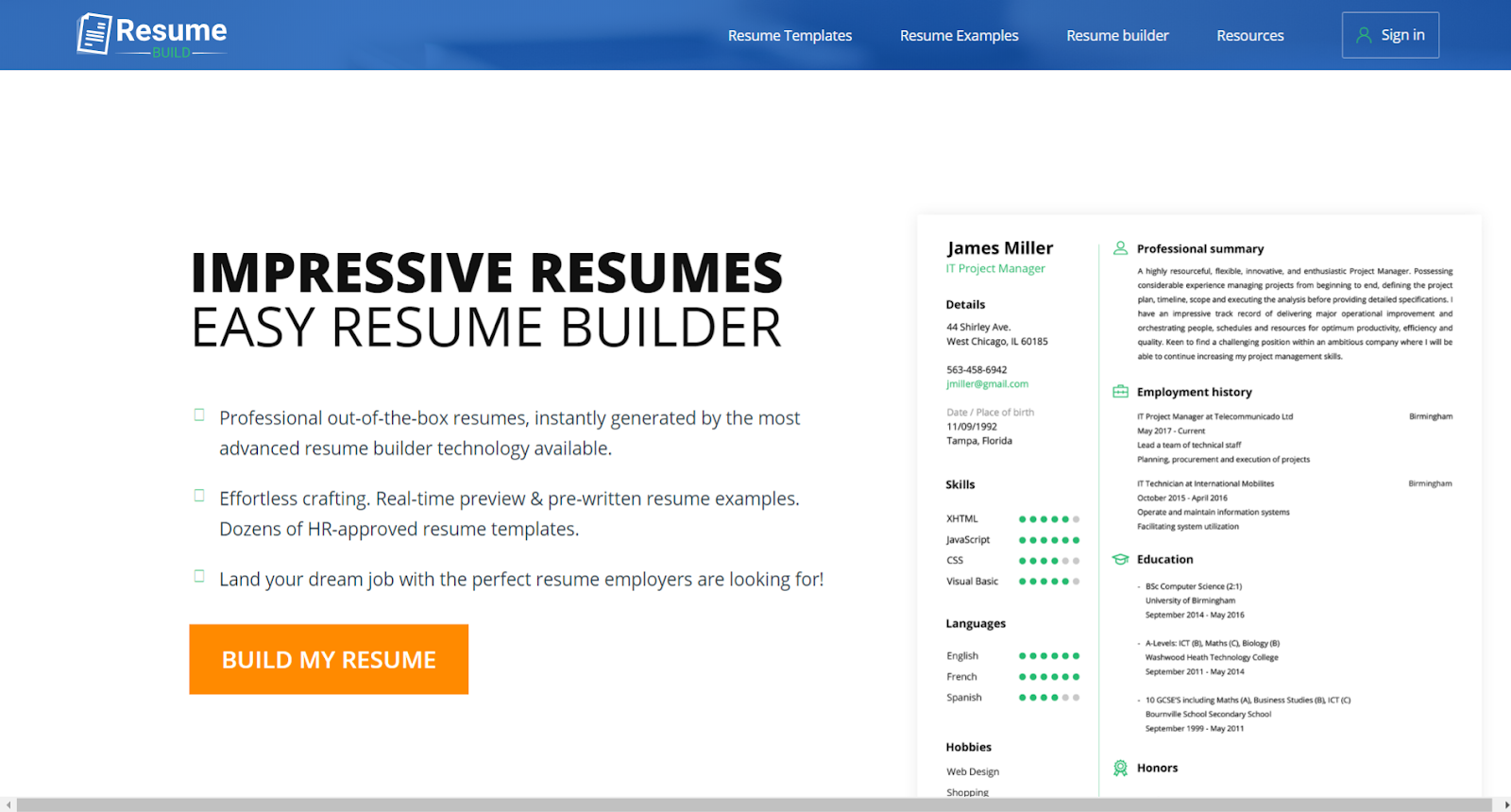The height and width of the screenshot is (812, 1511).
Task: Click the 'Web Design' hobby entry
Action: pos(973,772)
